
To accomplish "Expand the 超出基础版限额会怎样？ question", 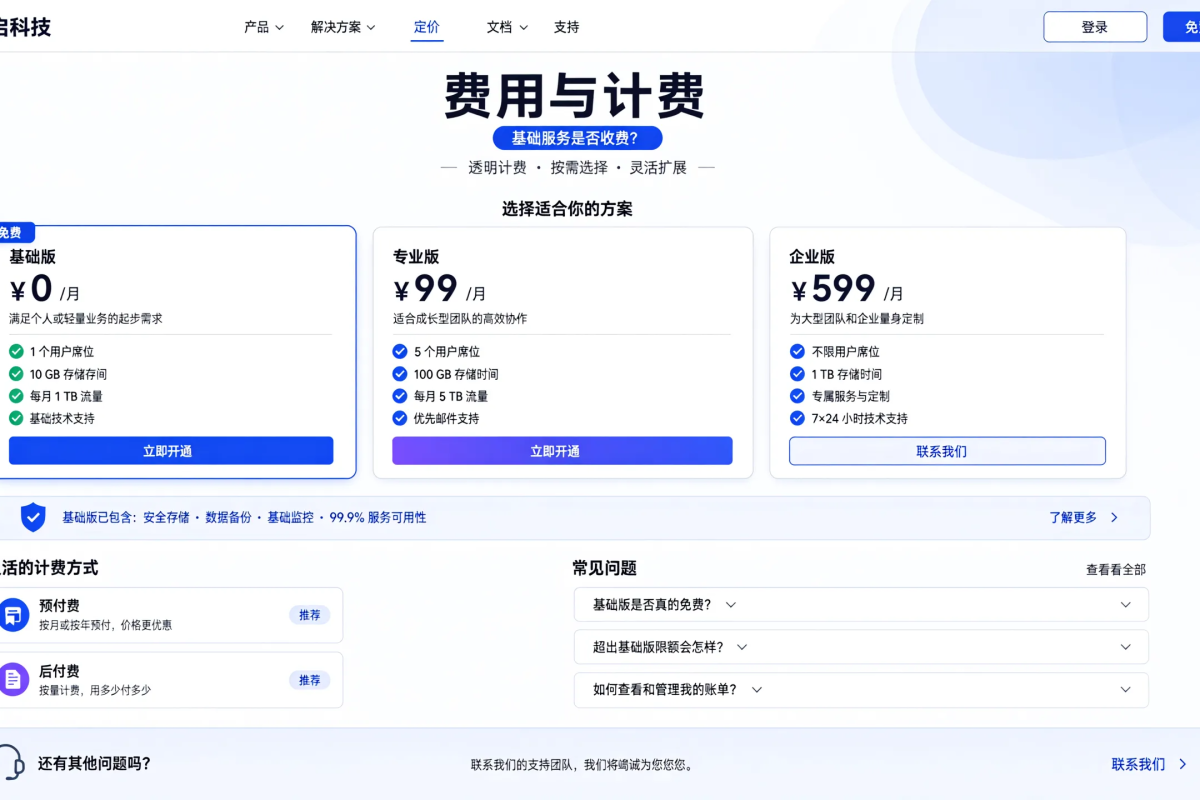I will point(861,647).
